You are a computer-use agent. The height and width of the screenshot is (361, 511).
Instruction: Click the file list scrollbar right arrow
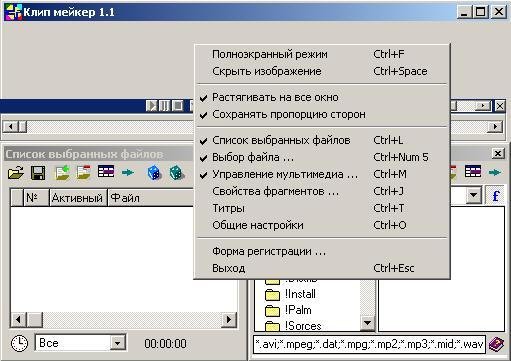tap(229, 320)
